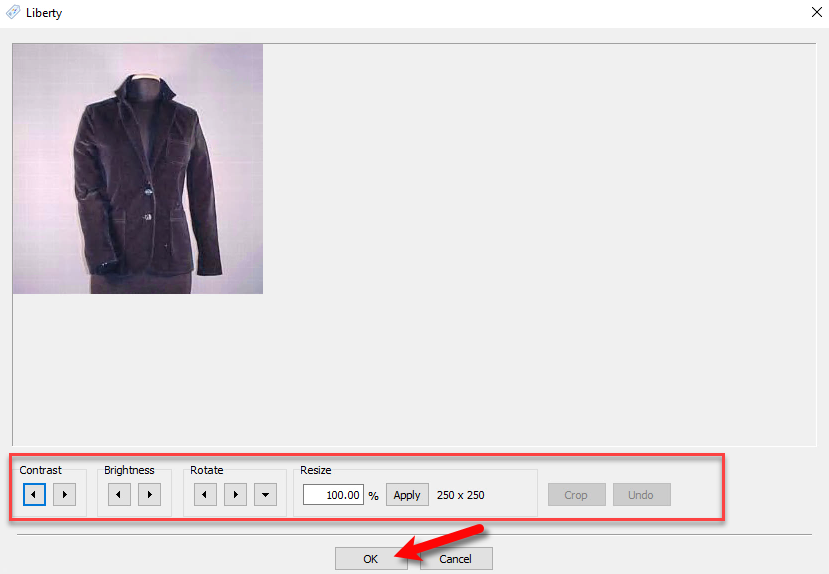The height and width of the screenshot is (574, 829).
Task: Rotate image left
Action: pos(205,495)
